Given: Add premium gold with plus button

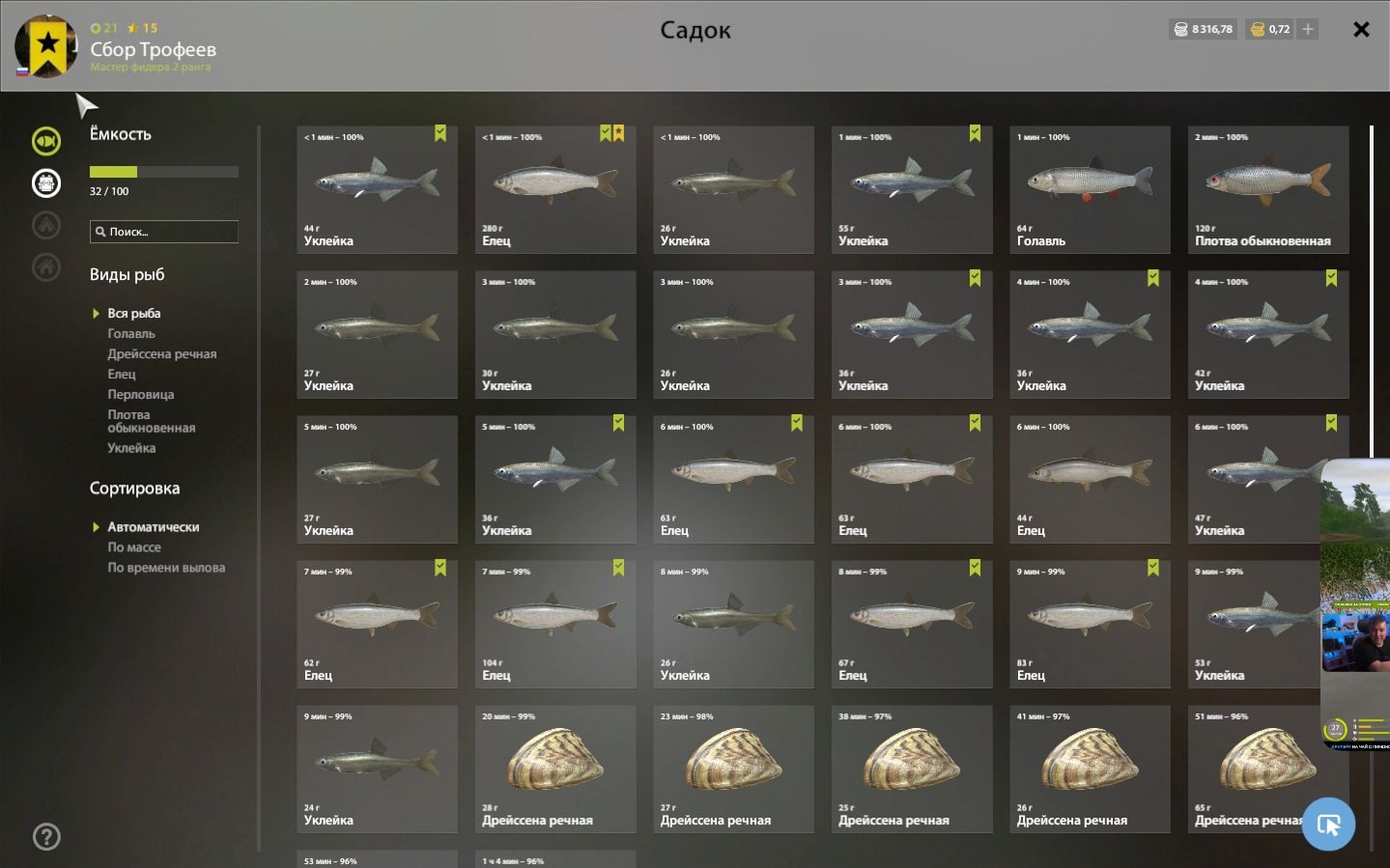Looking at the screenshot, I should pyautogui.click(x=1308, y=29).
